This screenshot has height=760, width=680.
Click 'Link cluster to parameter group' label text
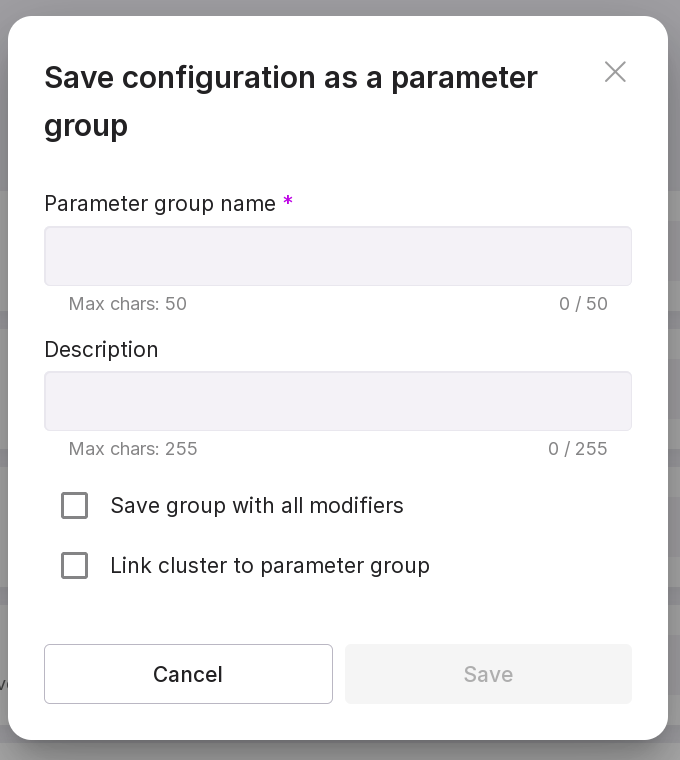click(270, 566)
